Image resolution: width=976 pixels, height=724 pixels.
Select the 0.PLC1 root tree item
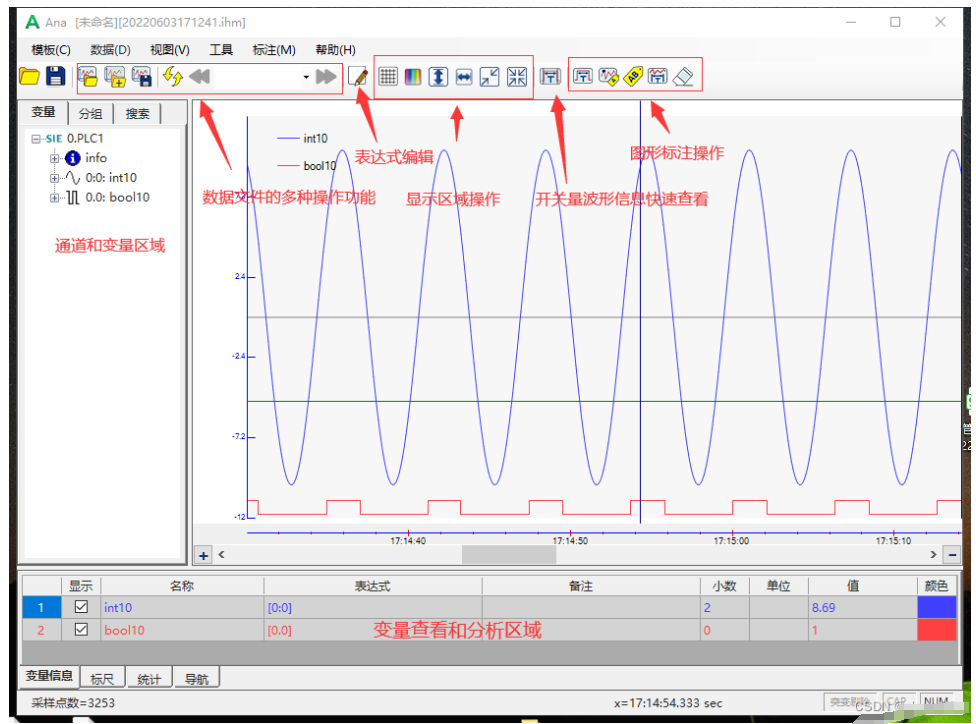(x=85, y=138)
